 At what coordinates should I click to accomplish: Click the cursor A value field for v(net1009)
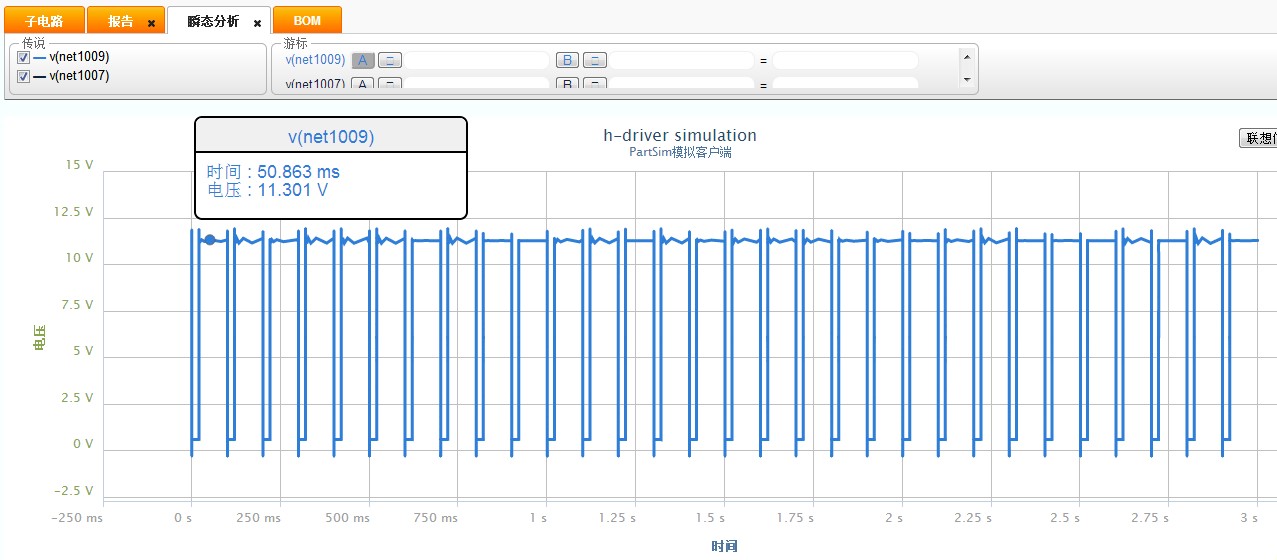(476, 60)
